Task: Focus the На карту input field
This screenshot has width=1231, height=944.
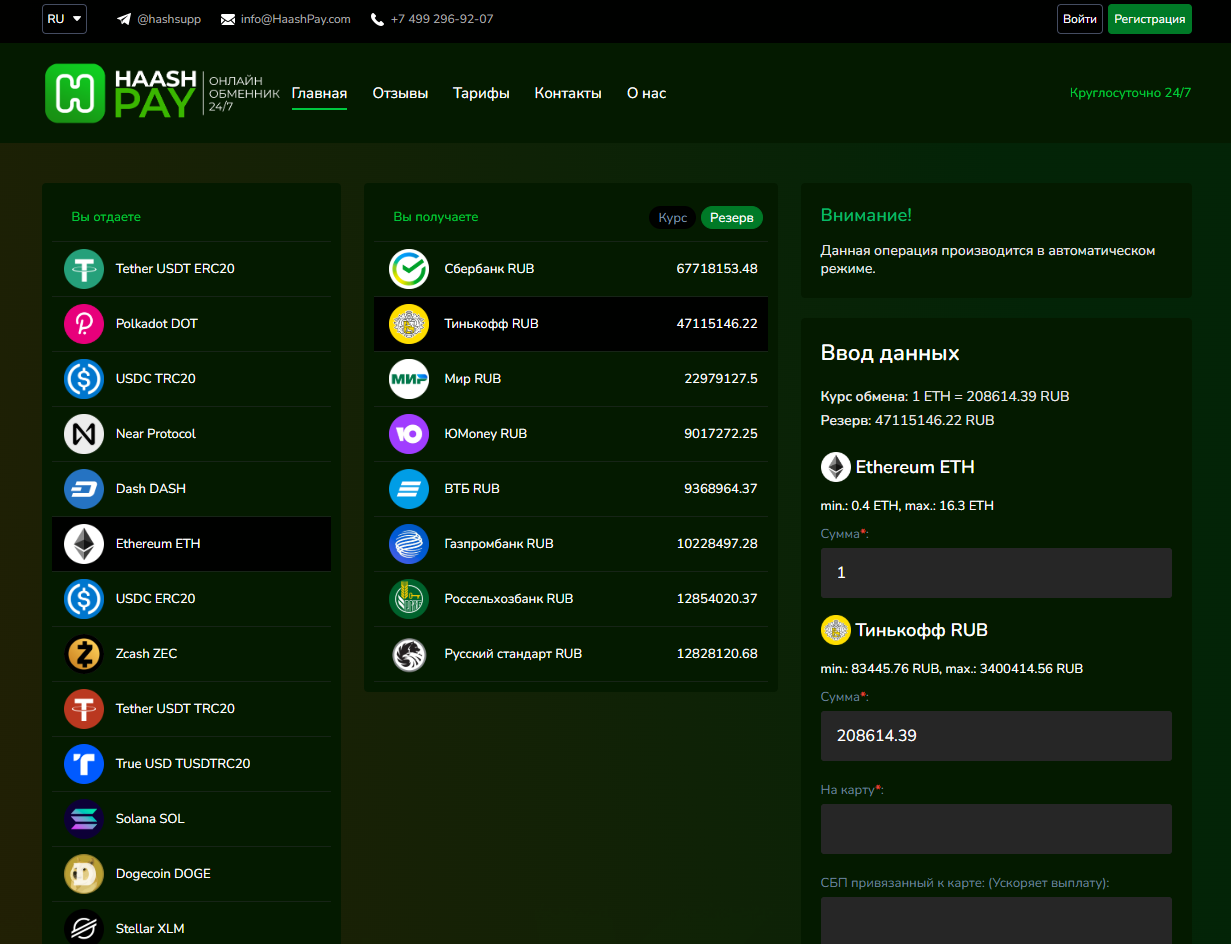Action: point(996,829)
